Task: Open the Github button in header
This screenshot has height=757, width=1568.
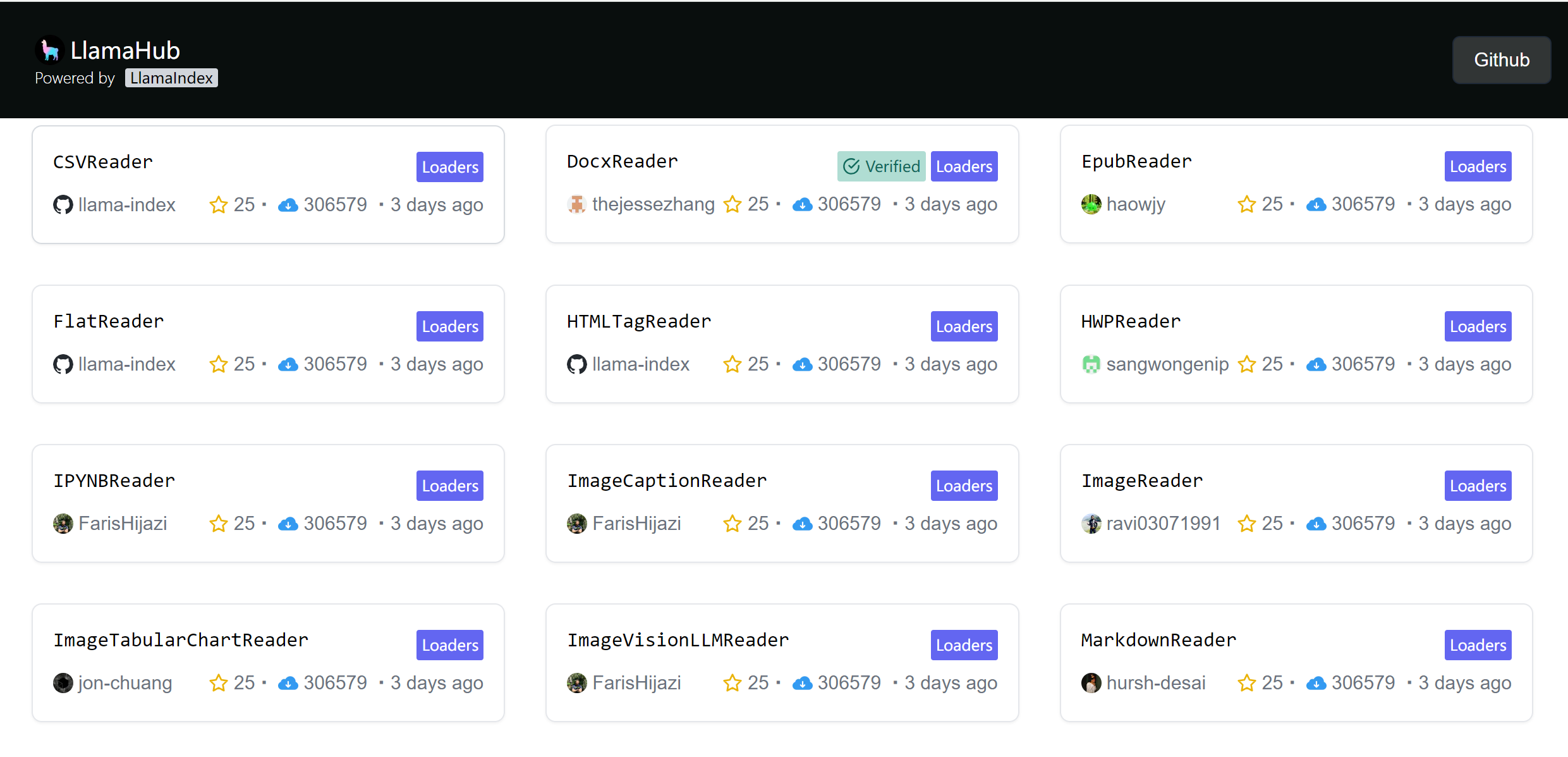Action: [x=1501, y=60]
